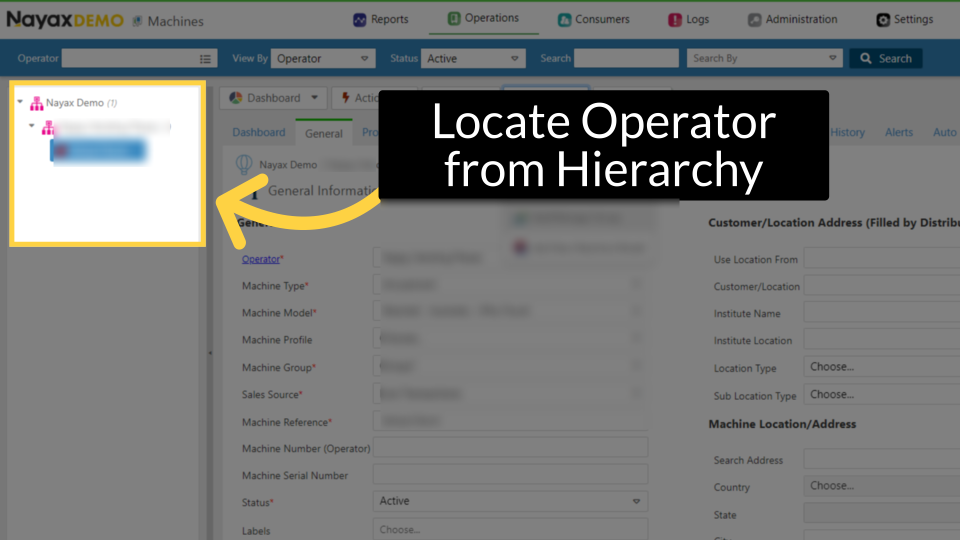The width and height of the screenshot is (960, 540).
Task: Switch to the History tab
Action: pos(847,132)
